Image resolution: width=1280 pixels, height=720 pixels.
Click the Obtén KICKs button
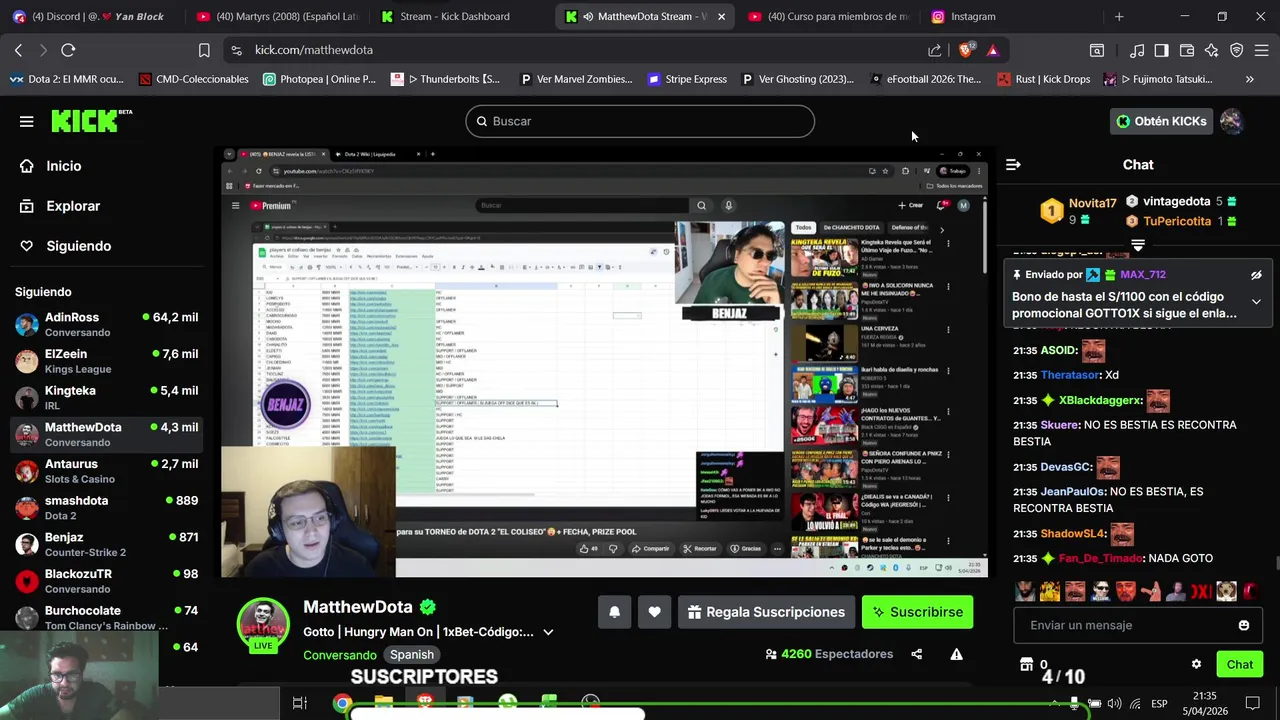[1161, 121]
